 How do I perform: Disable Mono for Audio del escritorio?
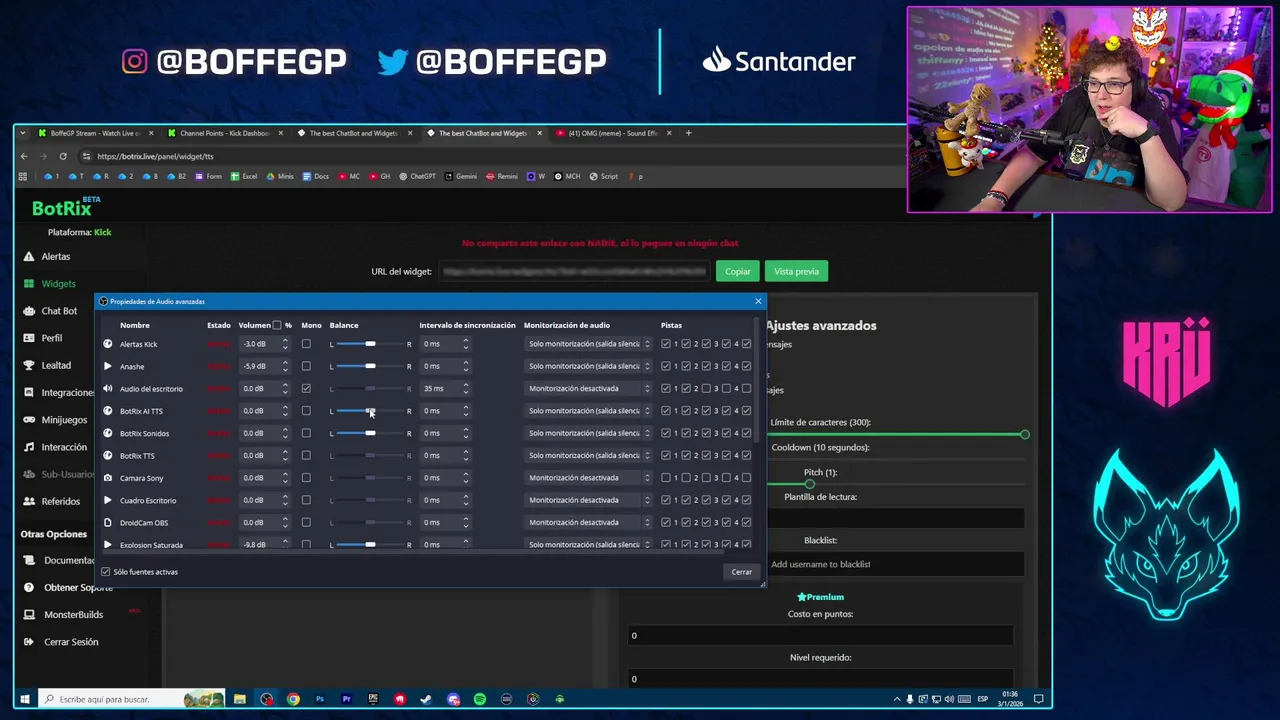pyautogui.click(x=306, y=388)
